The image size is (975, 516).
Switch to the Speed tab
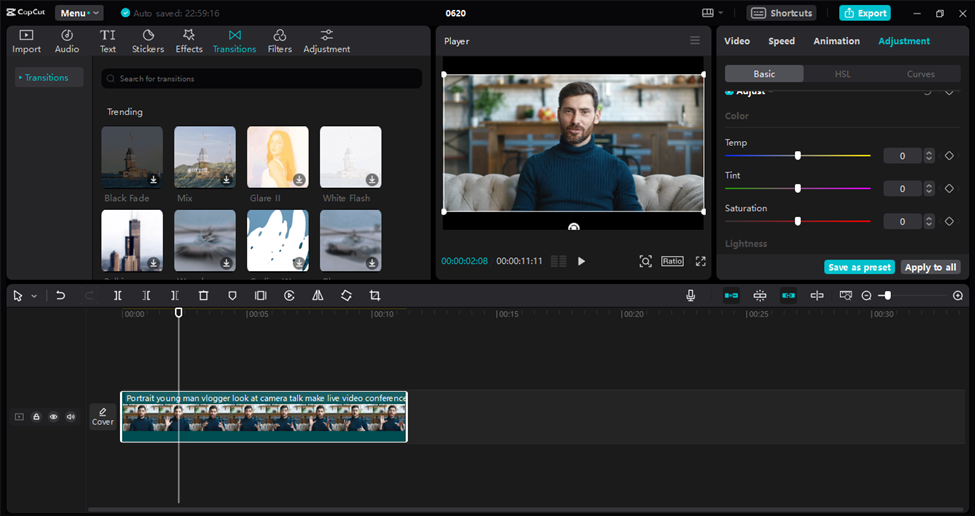click(x=782, y=41)
